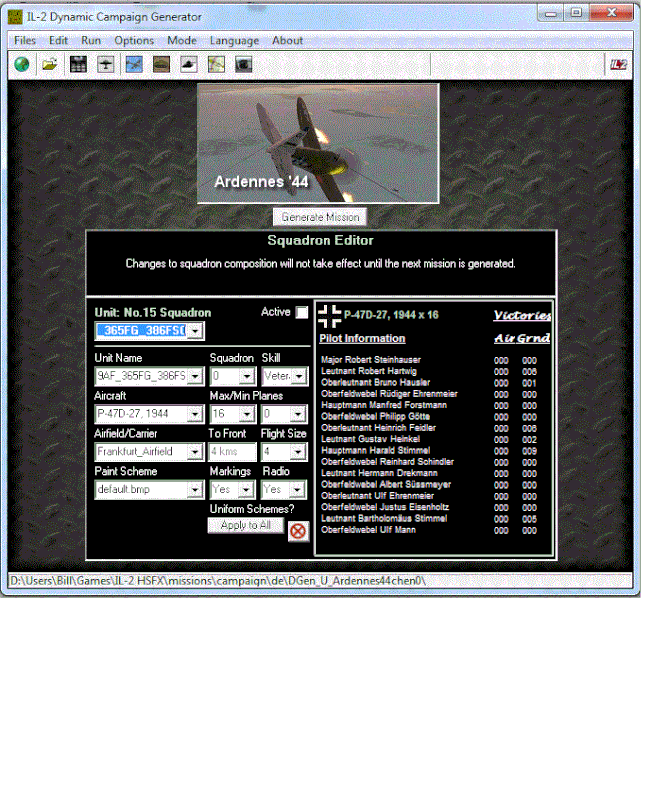Image resolution: width=651 pixels, height=800 pixels.
Task: Click the Pilot Information heading link
Action: point(362,339)
